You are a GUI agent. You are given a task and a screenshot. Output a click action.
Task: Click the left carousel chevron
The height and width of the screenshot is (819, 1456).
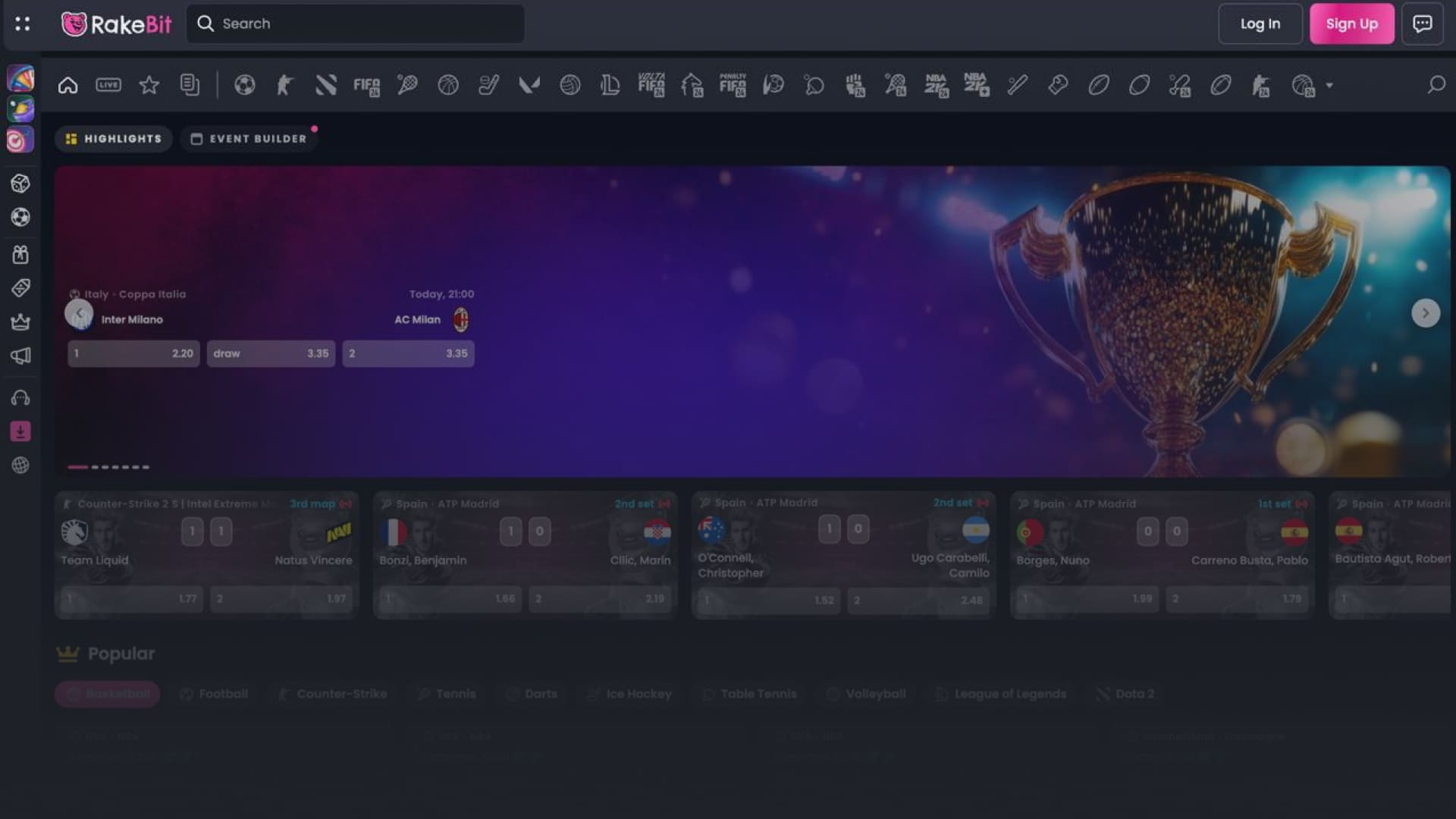pyautogui.click(x=79, y=312)
